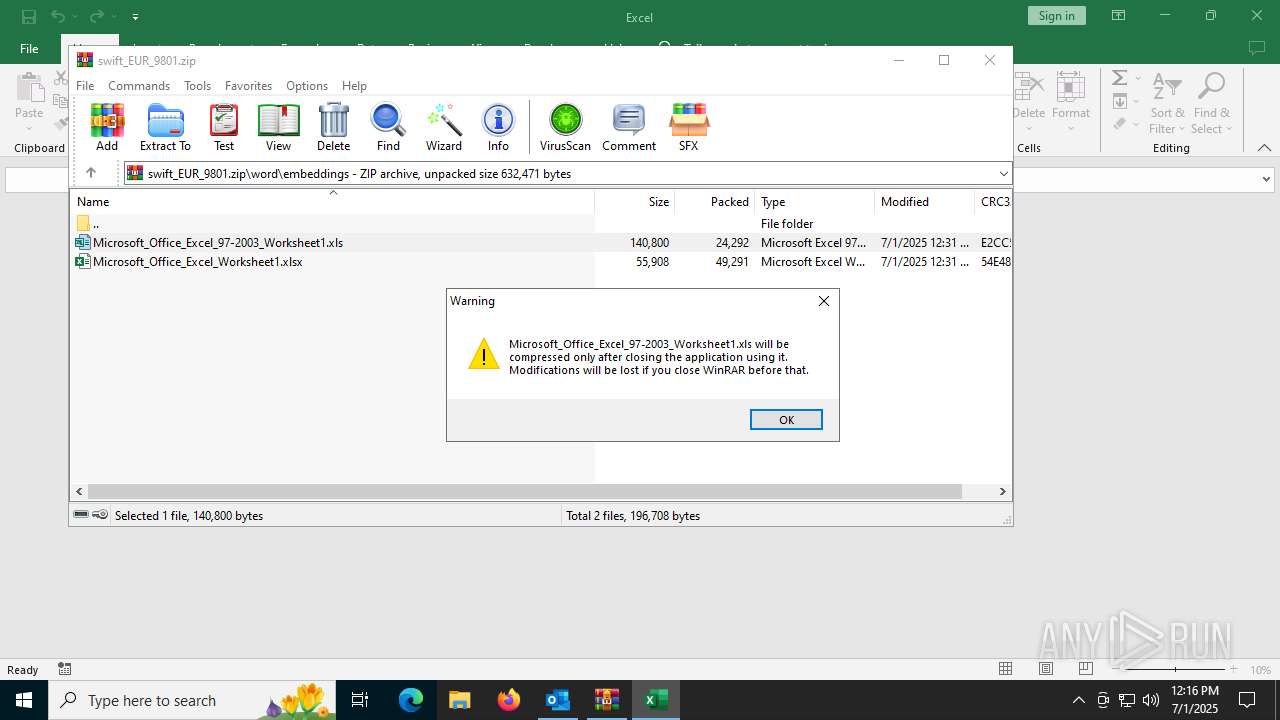Switch to Excel Page Break Preview

[x=1086, y=669]
